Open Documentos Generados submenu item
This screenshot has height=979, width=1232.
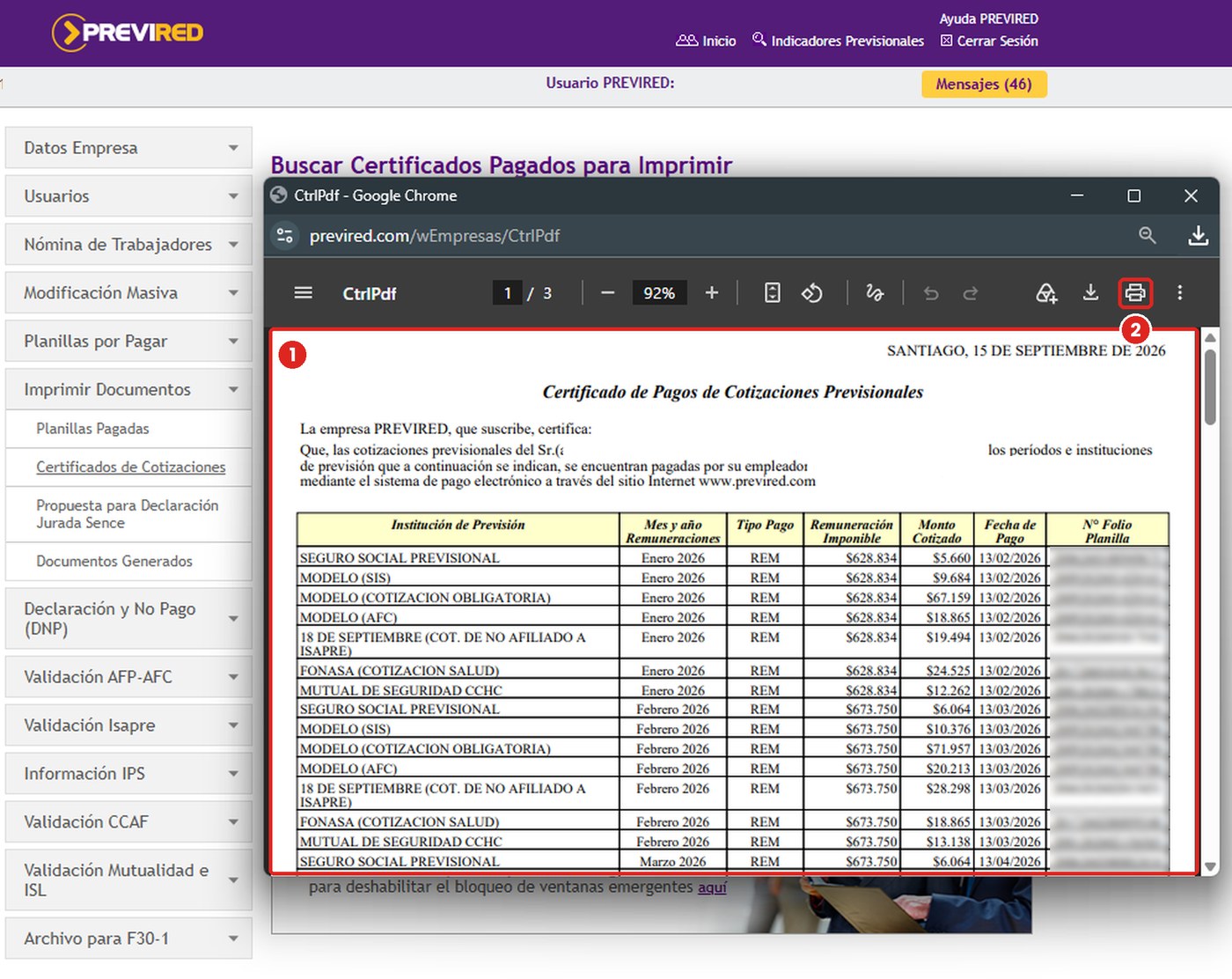114,561
